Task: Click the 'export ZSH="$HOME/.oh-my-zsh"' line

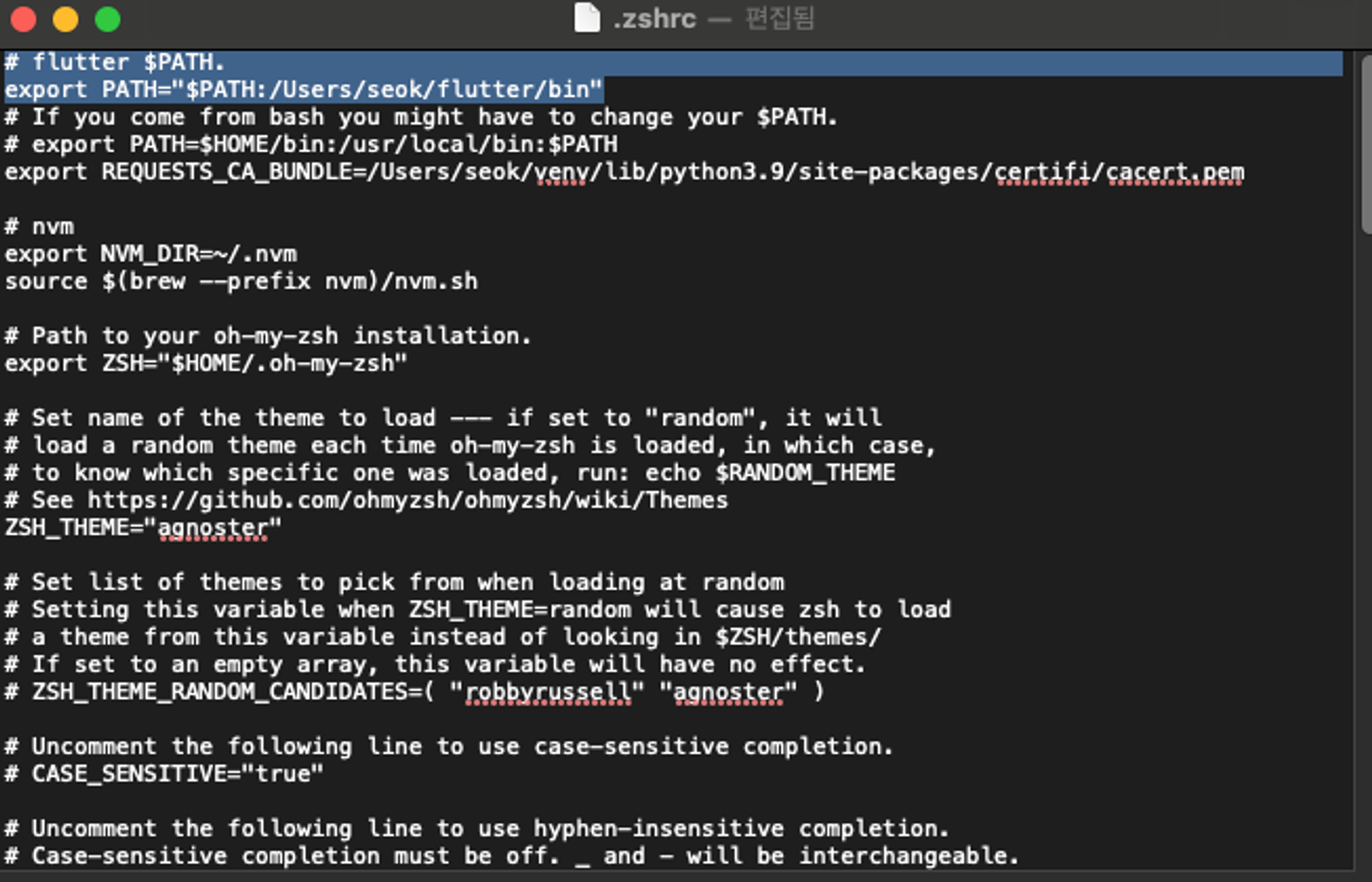Action: (206, 364)
